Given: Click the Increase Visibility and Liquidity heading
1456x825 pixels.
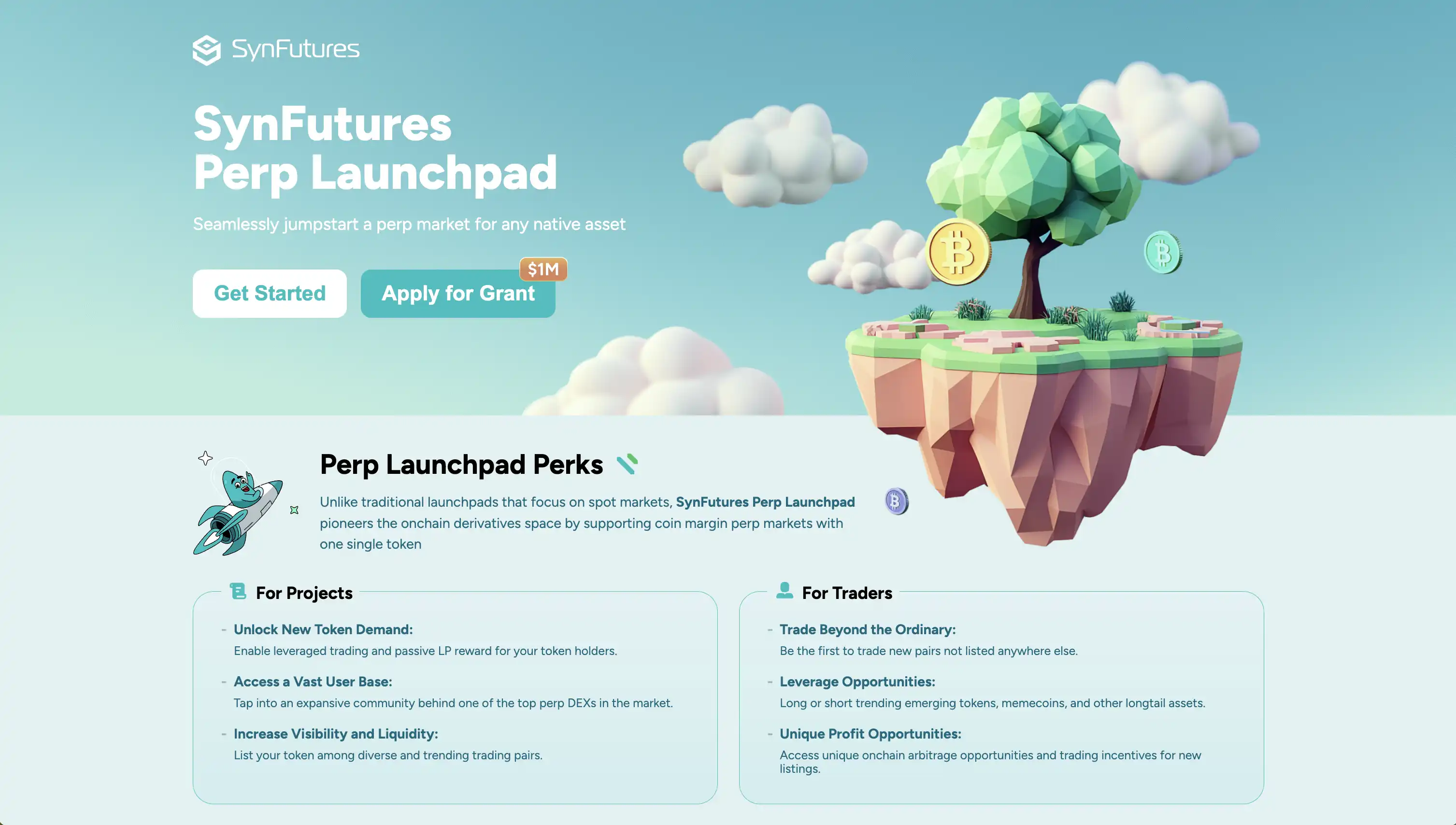Looking at the screenshot, I should point(335,734).
